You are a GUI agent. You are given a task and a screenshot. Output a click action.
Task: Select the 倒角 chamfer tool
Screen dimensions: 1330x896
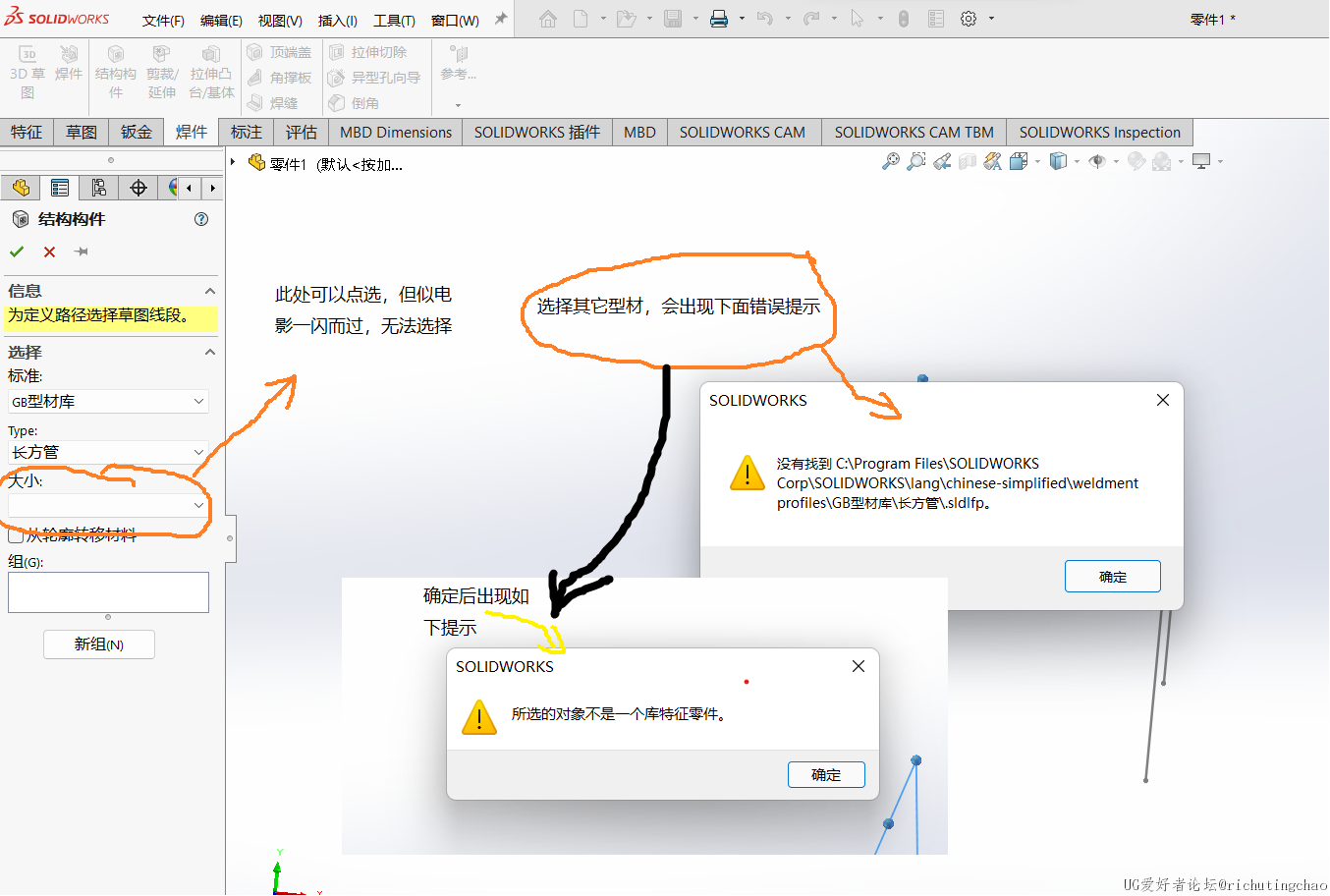tap(355, 103)
